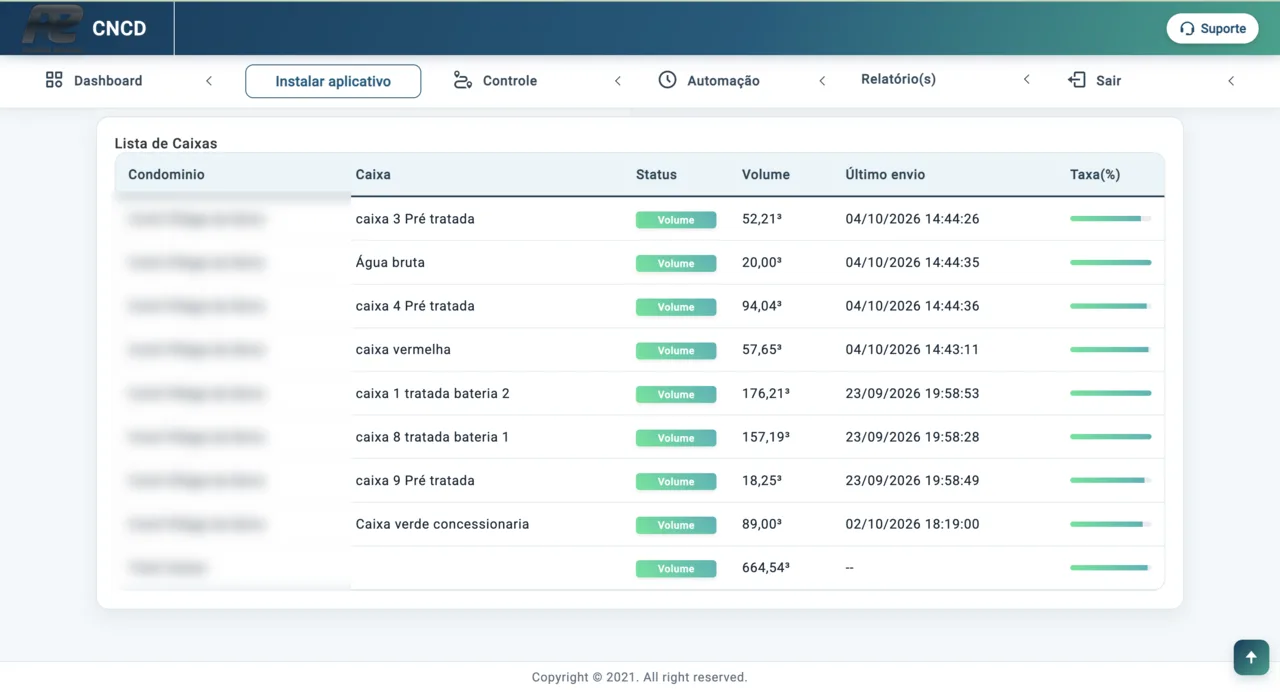Click the Suporte headset icon
Screen dimensions: 1280x693
coord(1187,29)
